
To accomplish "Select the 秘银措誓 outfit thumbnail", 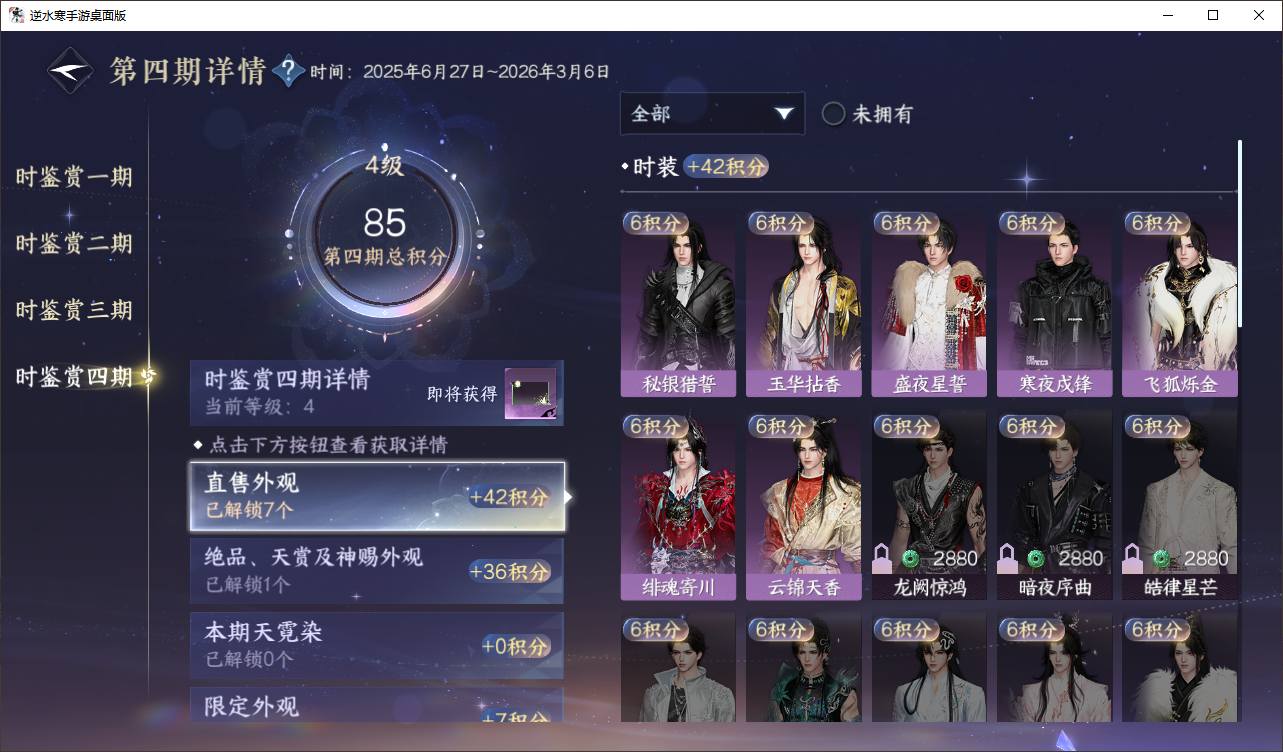I will (x=678, y=304).
